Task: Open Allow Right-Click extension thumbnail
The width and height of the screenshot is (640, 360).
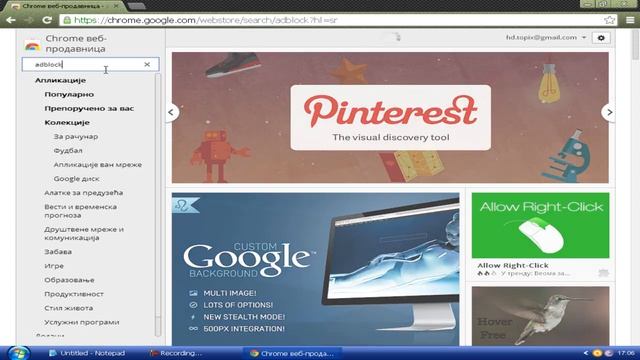Action: 540,225
